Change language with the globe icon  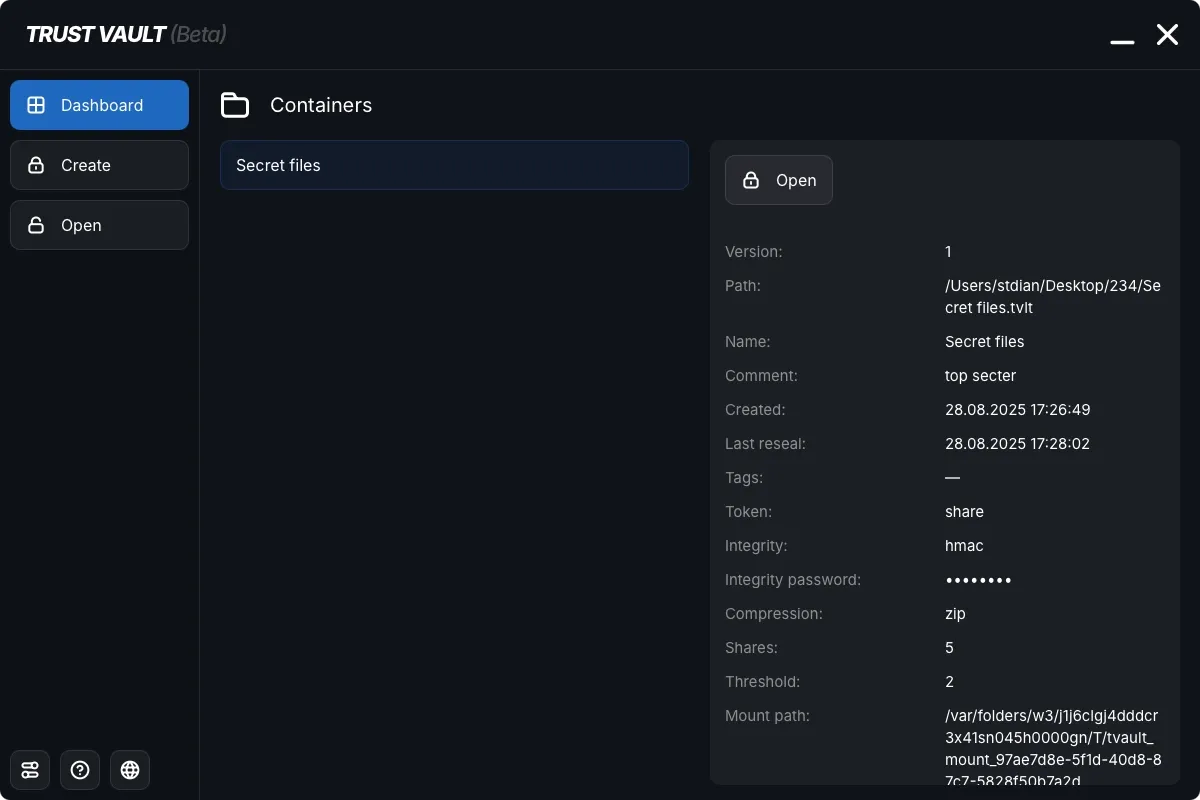click(x=130, y=770)
